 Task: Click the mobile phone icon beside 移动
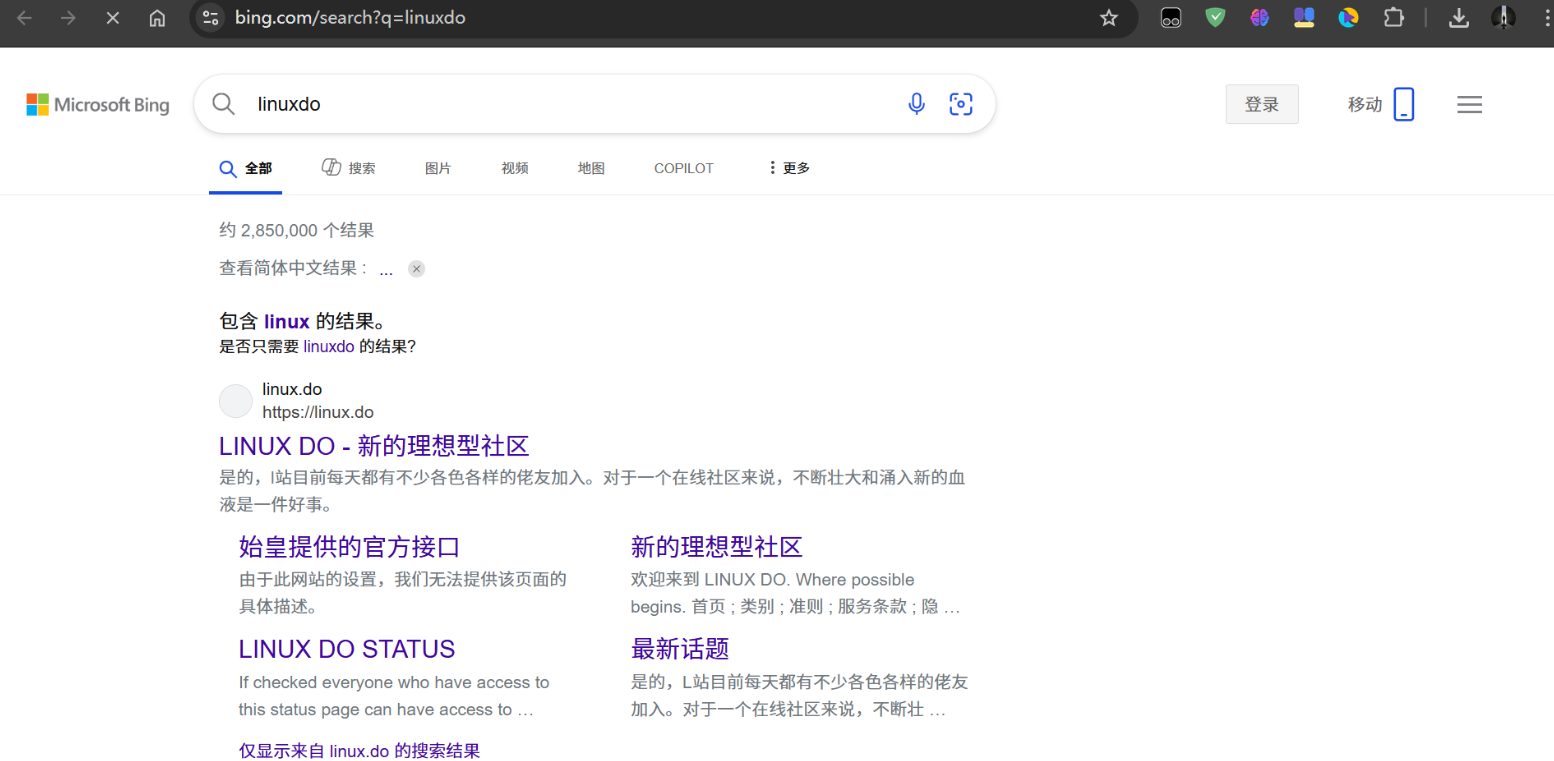[1405, 104]
